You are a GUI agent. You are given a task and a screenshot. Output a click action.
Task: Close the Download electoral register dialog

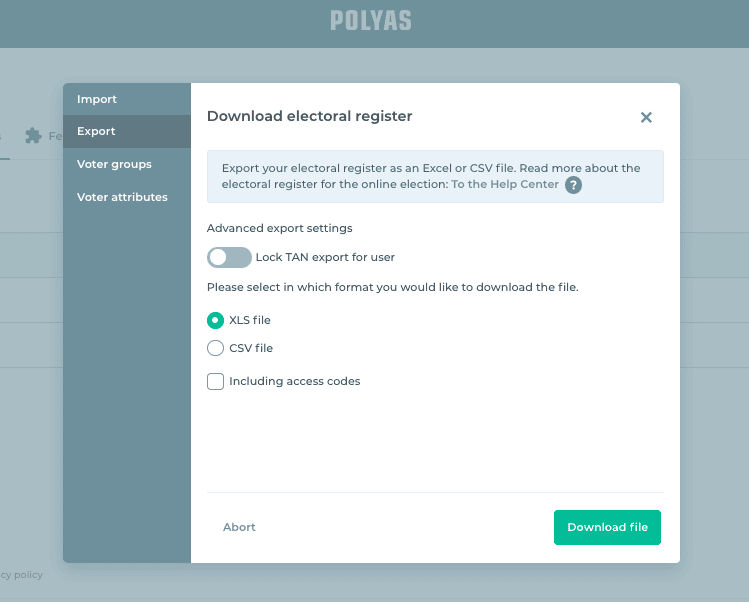point(646,117)
